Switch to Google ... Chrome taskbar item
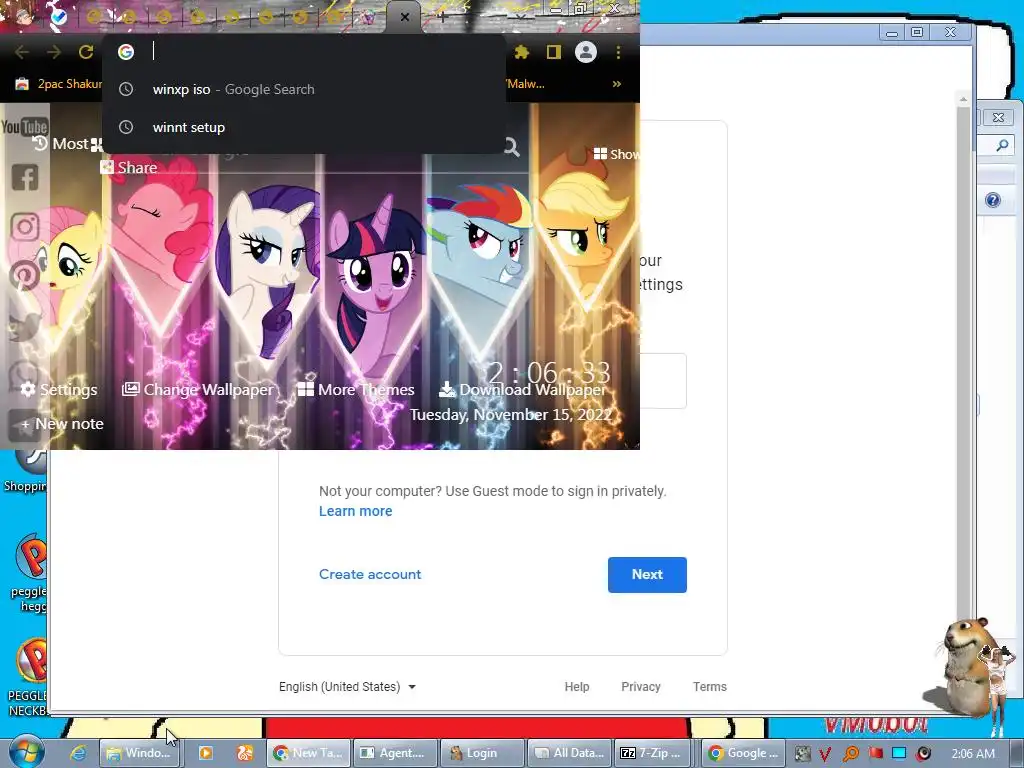The height and width of the screenshot is (768, 1024). [743, 753]
